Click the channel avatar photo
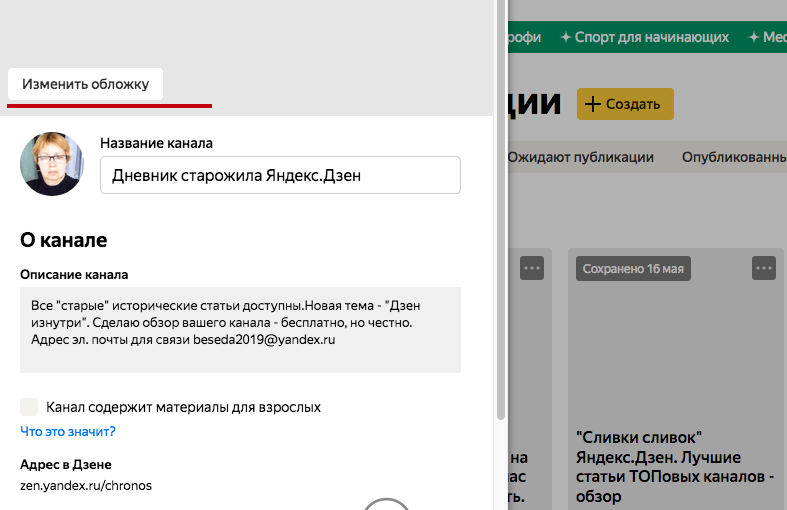Viewport: 787px width, 510px height. (x=52, y=164)
